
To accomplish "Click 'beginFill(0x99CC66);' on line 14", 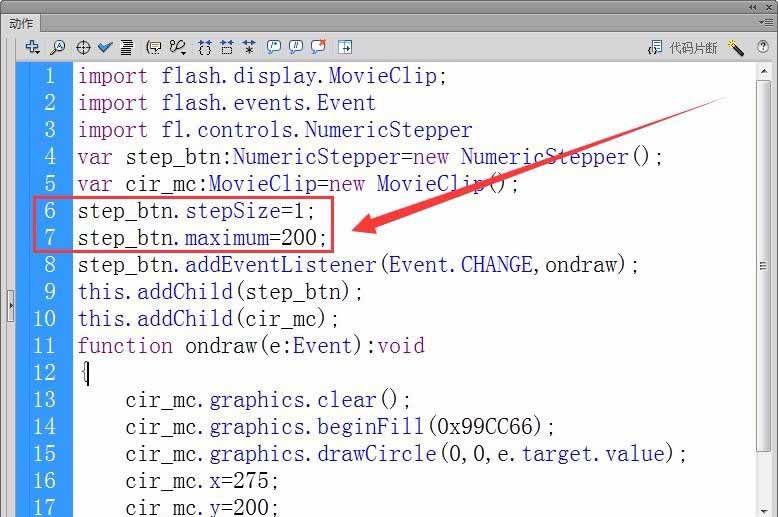I will 436,426.
